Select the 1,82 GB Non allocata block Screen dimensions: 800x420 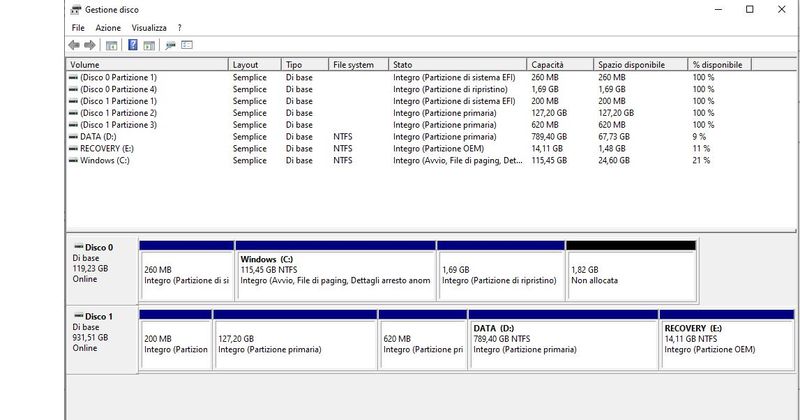(x=631, y=270)
